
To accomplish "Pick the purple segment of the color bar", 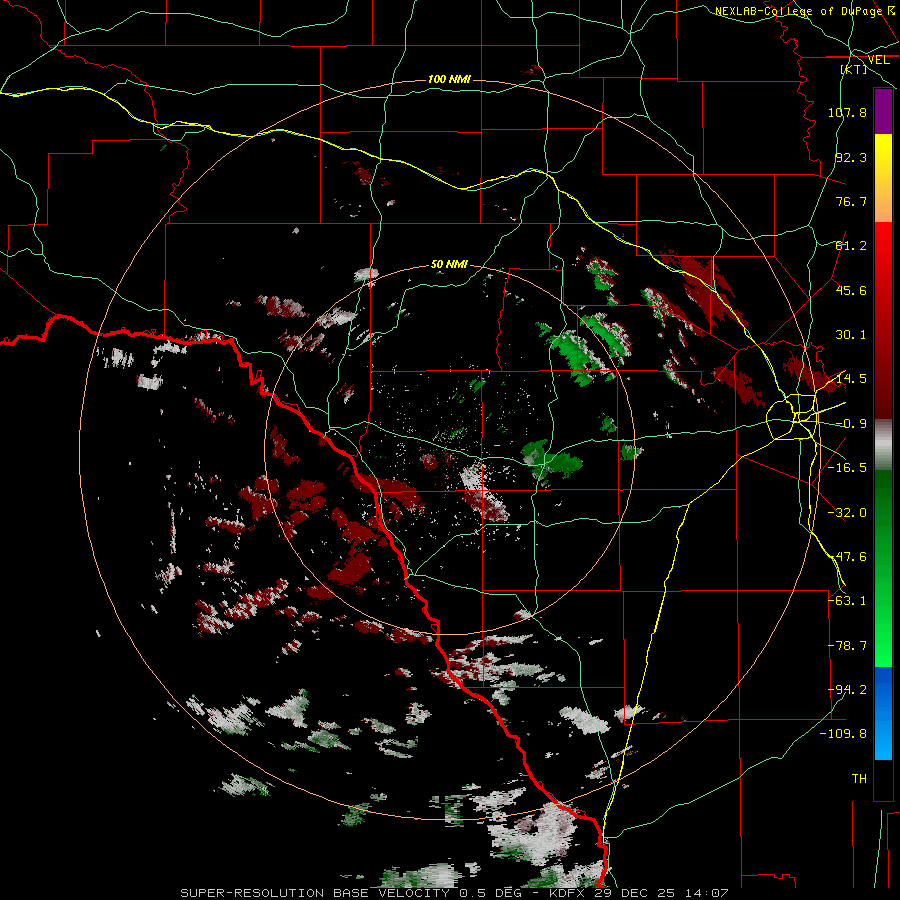I will [883, 111].
